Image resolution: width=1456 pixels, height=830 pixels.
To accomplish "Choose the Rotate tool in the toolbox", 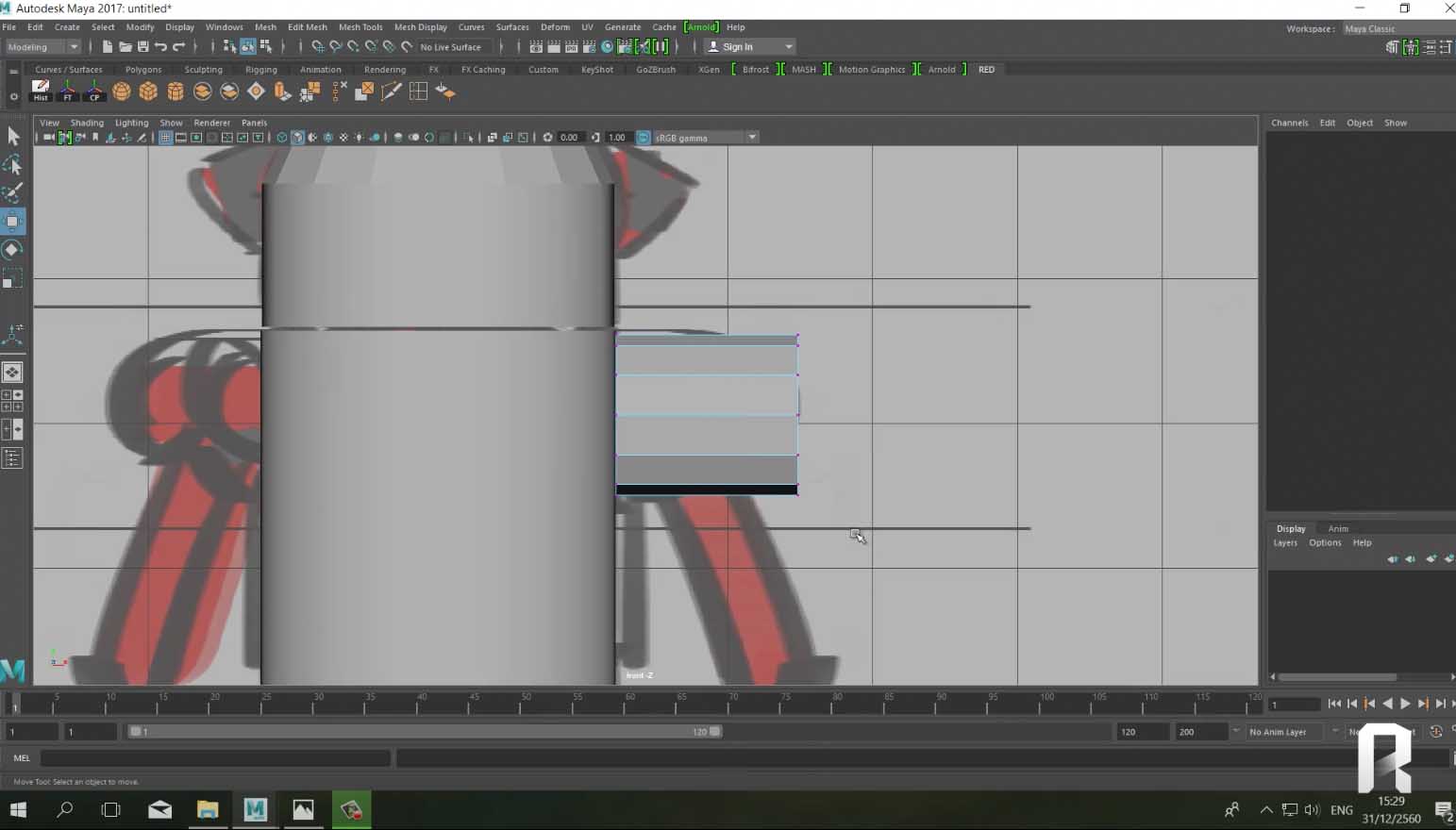I will 13,250.
